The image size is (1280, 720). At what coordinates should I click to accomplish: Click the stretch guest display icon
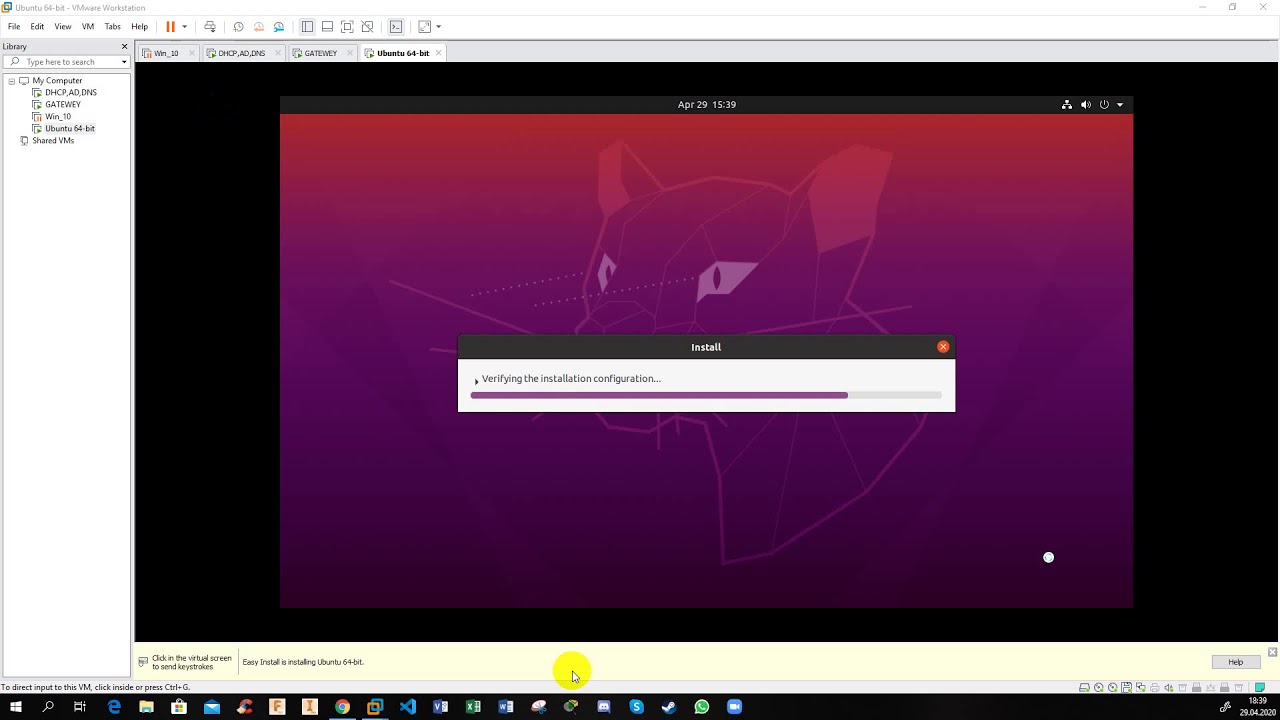[x=425, y=27]
